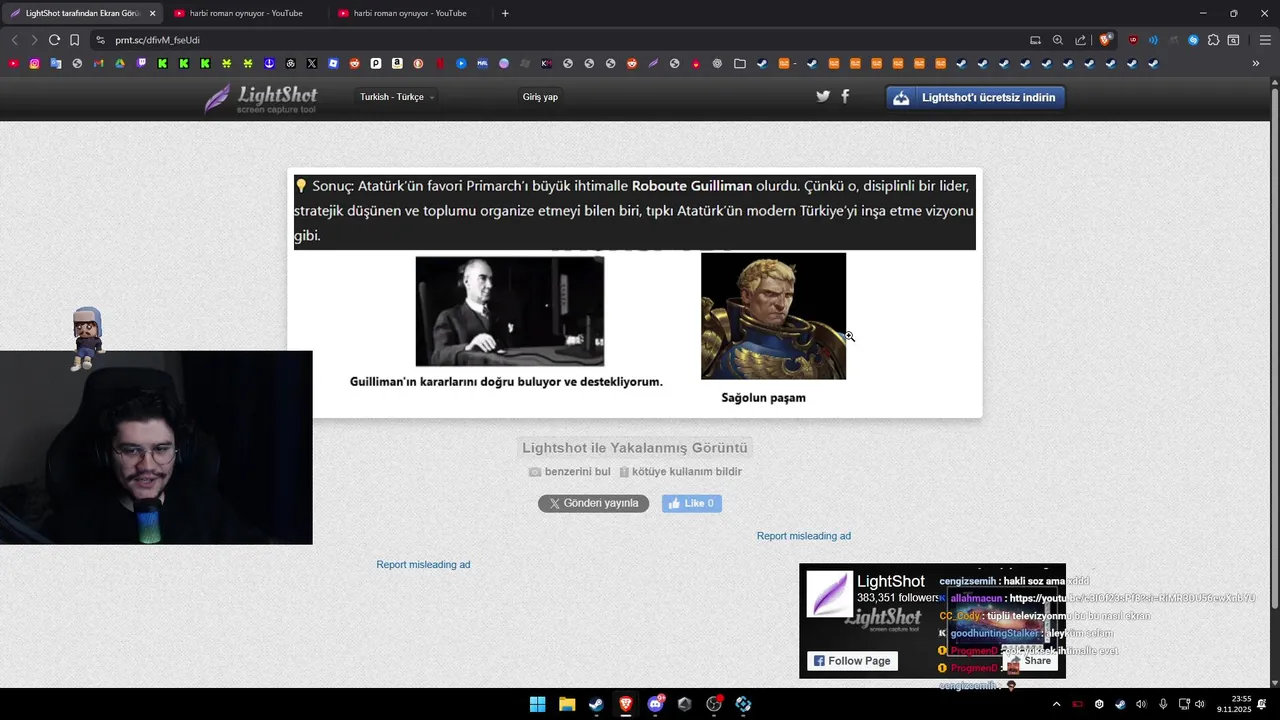Screen dimensions: 1280x720
Task: Open Windows Start menu
Action: (x=537, y=704)
